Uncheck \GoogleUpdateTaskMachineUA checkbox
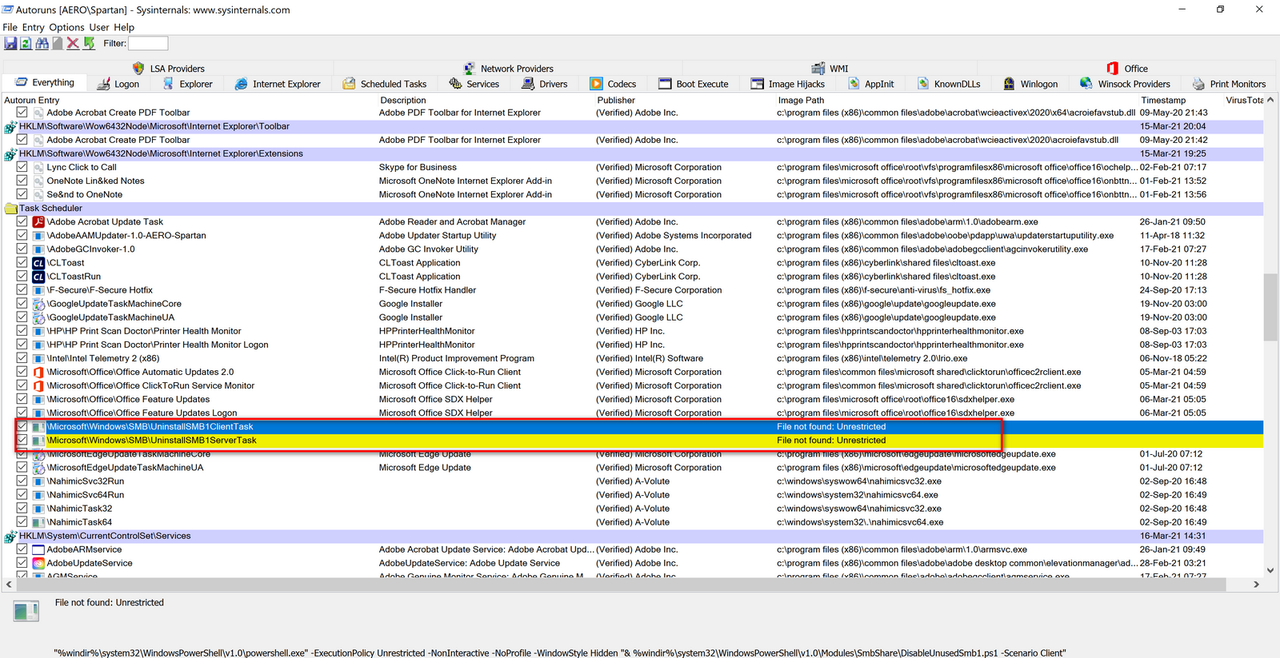 (22, 317)
